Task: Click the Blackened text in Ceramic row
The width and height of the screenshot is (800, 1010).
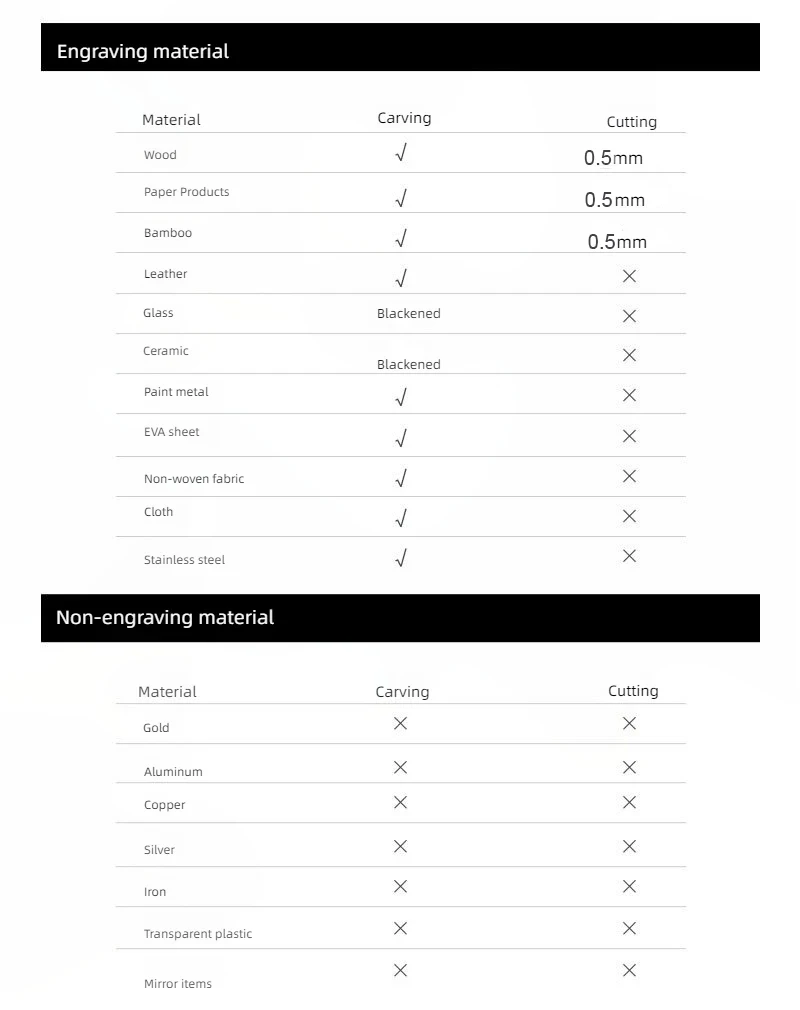Action: (408, 365)
